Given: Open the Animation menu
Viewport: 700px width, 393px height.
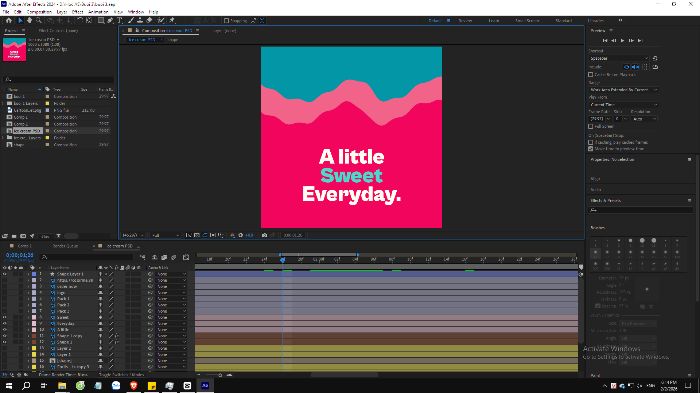Looking at the screenshot, I should click(98, 12).
